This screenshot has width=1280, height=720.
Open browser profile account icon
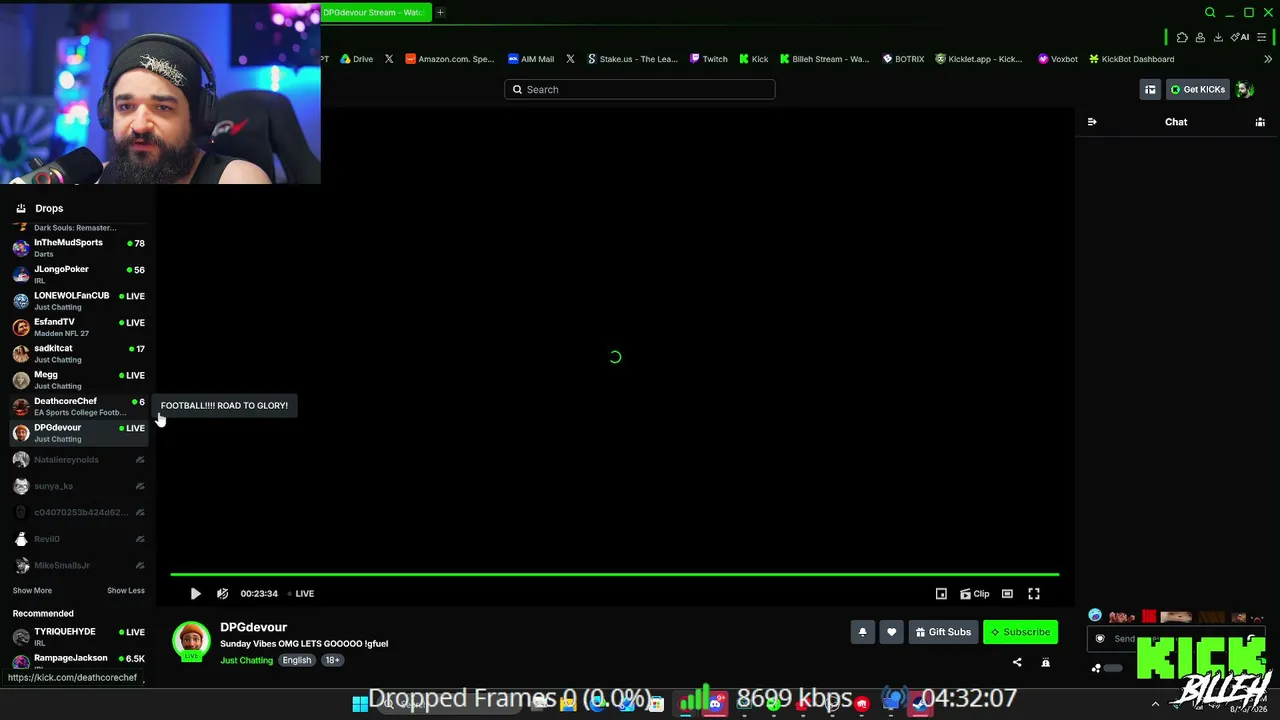pos(1200,37)
